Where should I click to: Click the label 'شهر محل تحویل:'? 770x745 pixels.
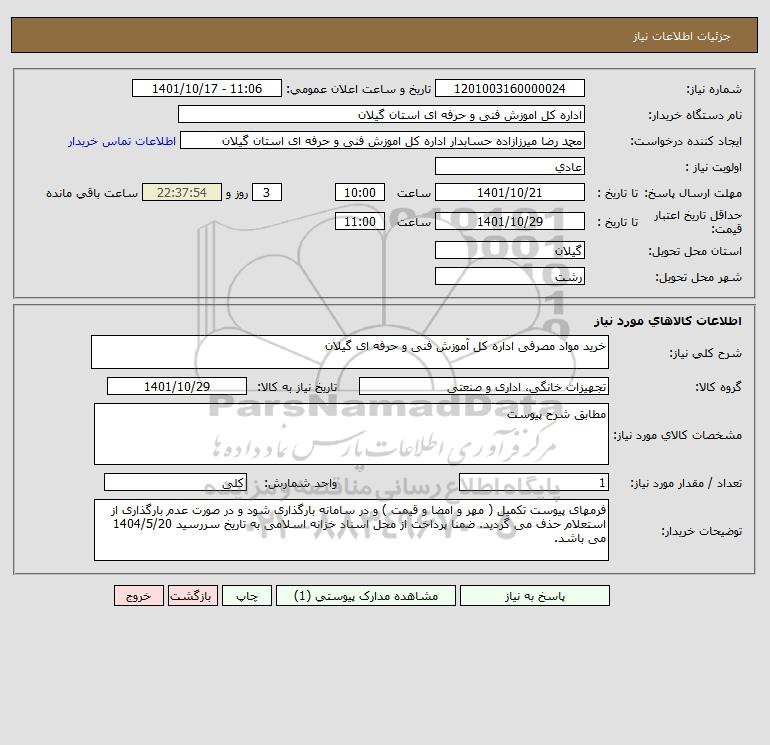pyautogui.click(x=698, y=277)
